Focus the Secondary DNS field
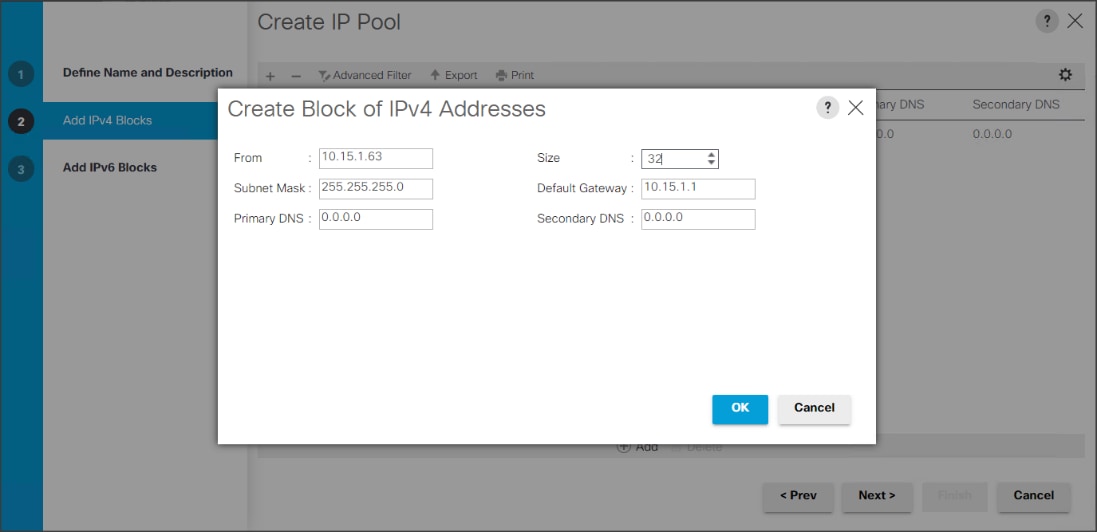 pos(698,219)
